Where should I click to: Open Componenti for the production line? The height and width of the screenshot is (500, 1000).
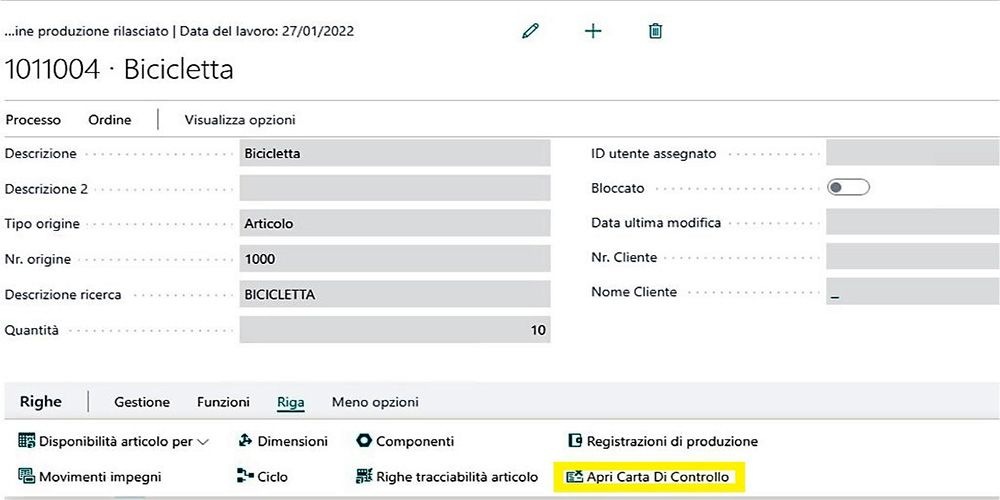405,441
